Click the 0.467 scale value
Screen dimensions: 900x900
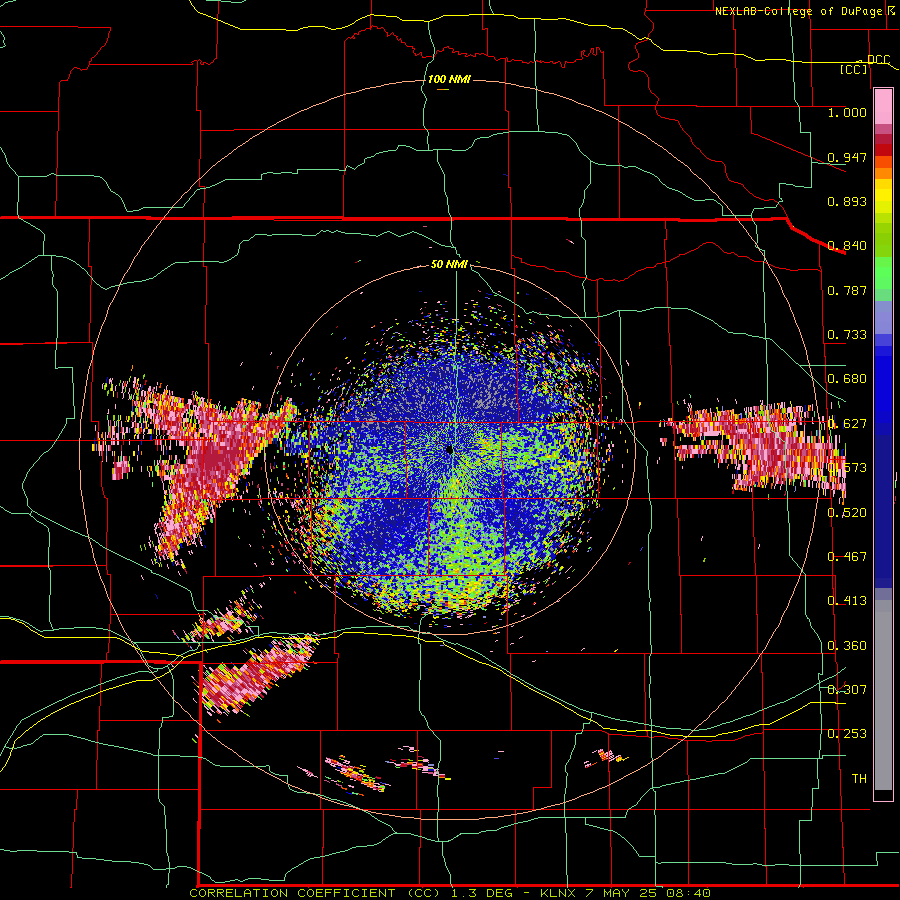[847, 557]
